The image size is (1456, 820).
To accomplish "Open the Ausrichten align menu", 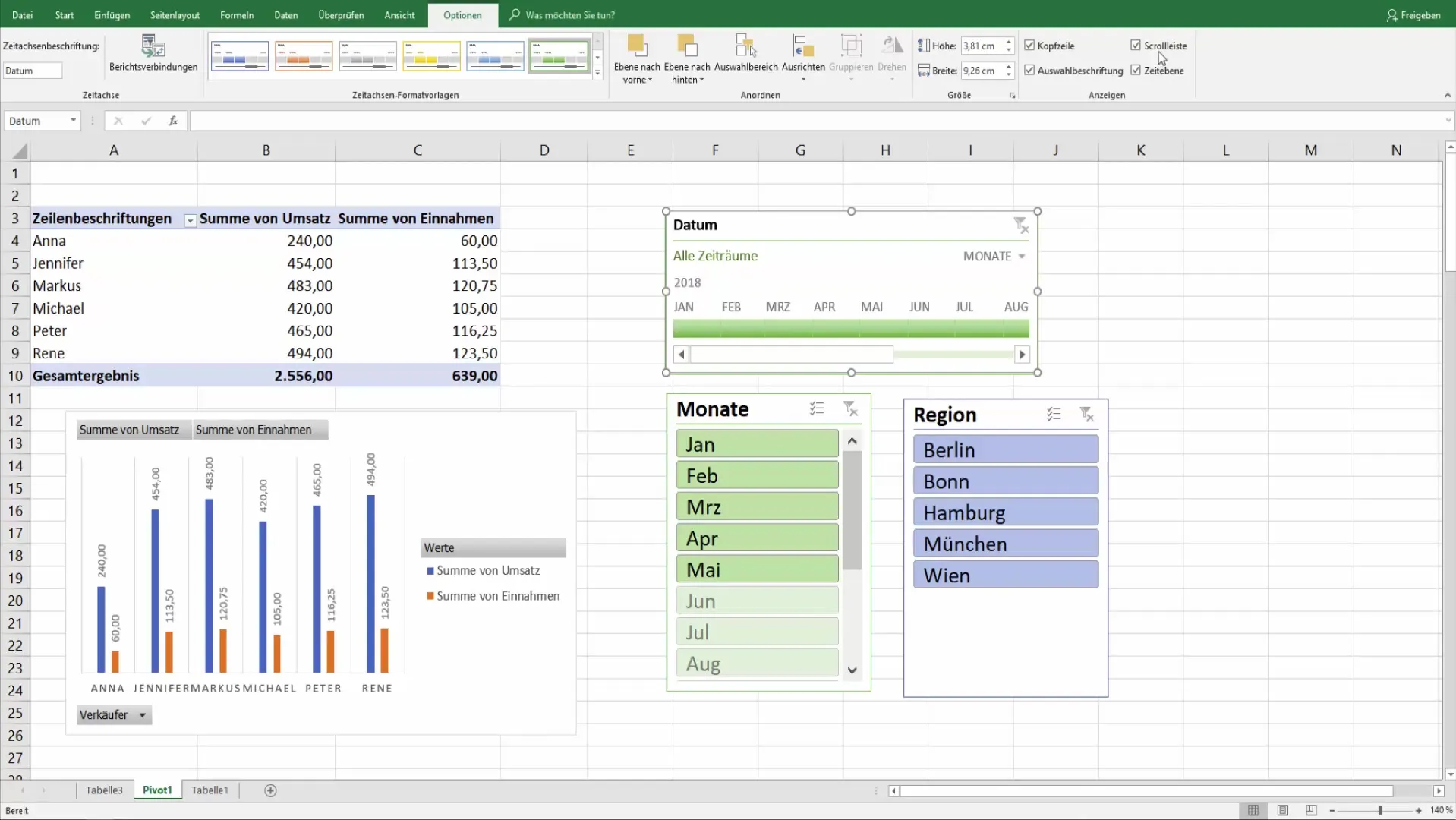I will click(803, 57).
